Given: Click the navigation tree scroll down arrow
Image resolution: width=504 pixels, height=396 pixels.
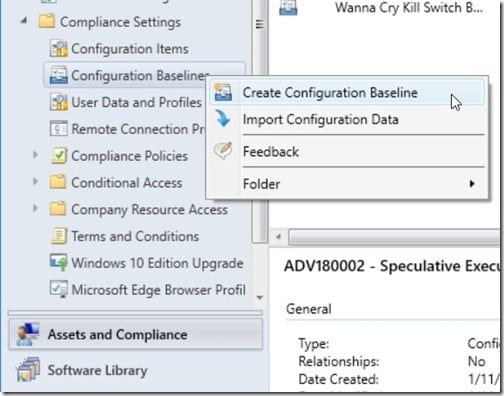Looking at the screenshot, I should 260,297.
